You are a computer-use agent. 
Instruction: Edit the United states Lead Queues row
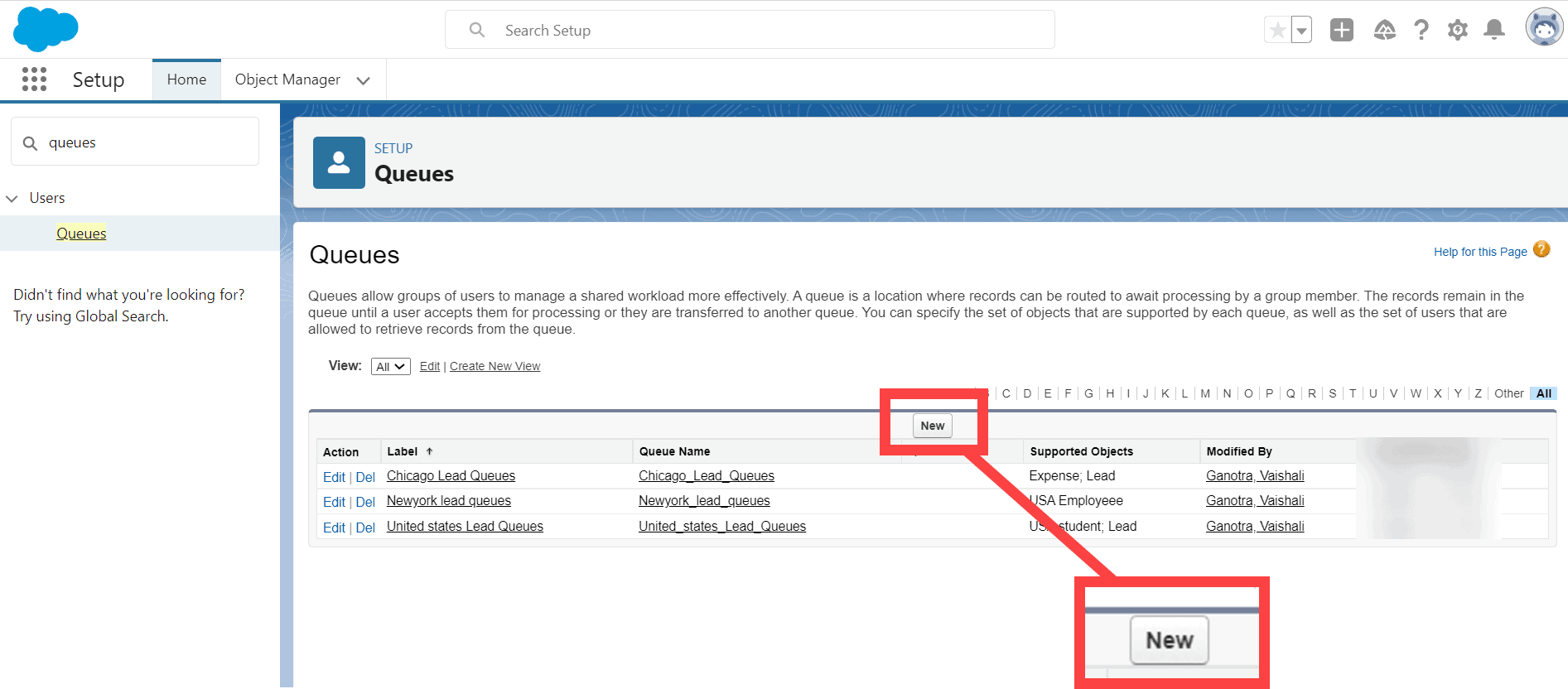[334, 528]
